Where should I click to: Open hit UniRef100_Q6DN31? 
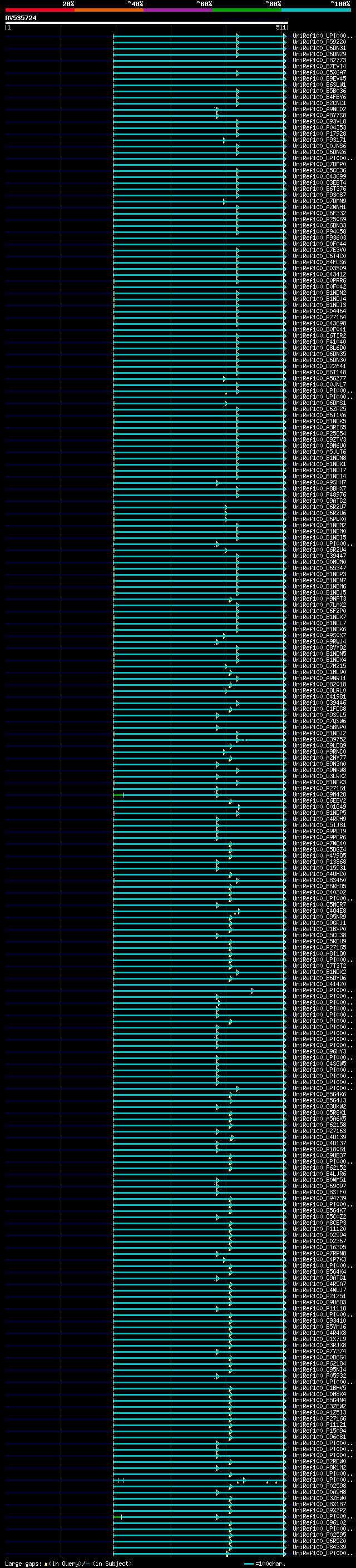[319, 49]
